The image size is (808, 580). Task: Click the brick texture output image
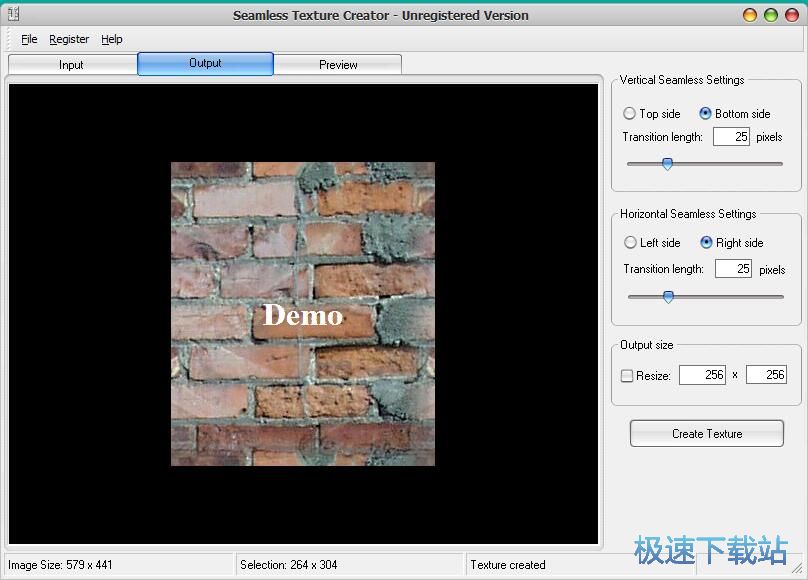point(303,314)
